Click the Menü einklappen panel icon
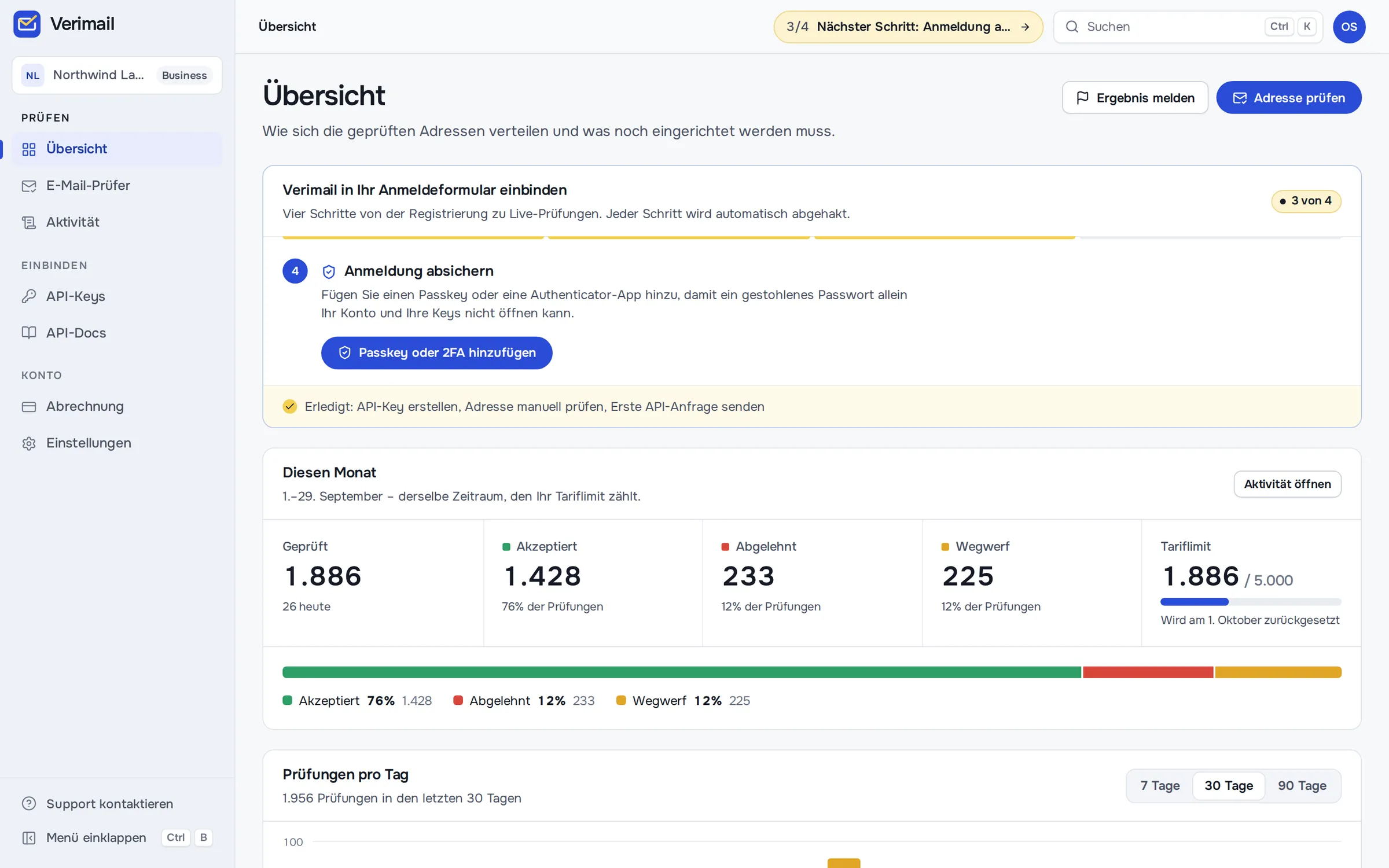The image size is (1389, 868). pyautogui.click(x=29, y=837)
